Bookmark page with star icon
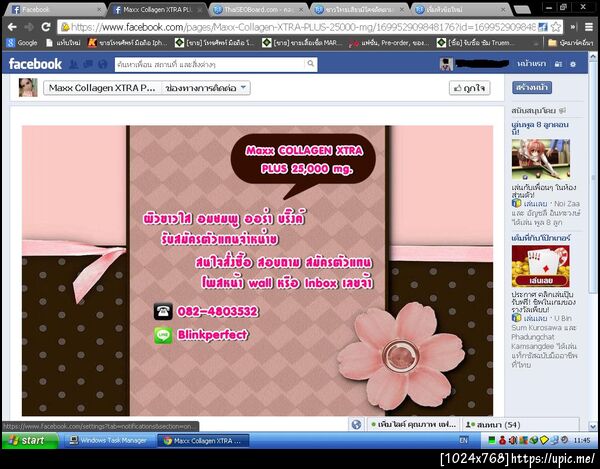The width and height of the screenshot is (600, 469). tap(556, 27)
